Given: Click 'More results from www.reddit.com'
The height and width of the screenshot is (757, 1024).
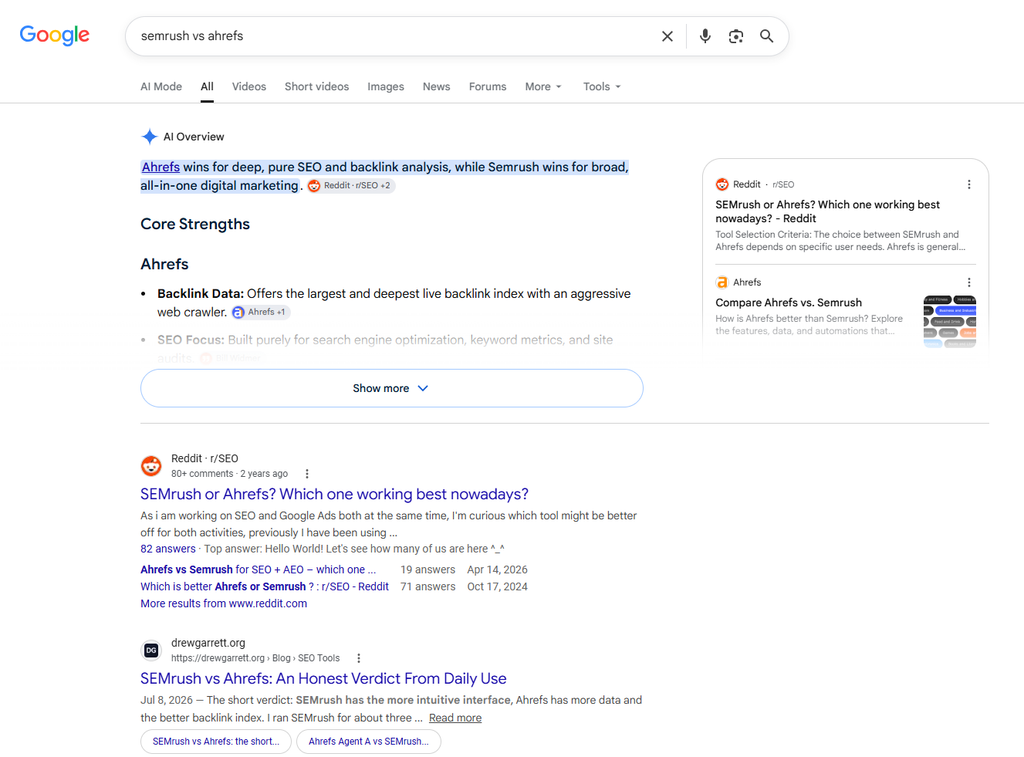Looking at the screenshot, I should 223,604.
